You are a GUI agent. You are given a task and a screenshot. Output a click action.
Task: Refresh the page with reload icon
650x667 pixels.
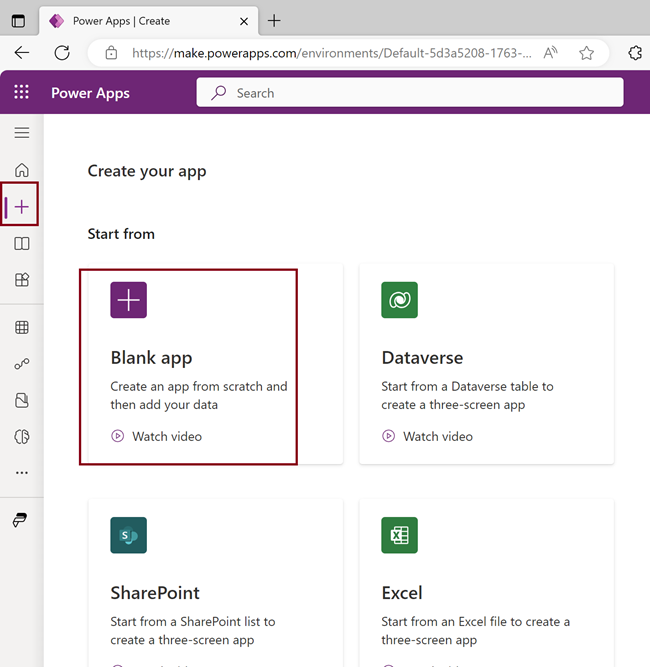pos(62,53)
